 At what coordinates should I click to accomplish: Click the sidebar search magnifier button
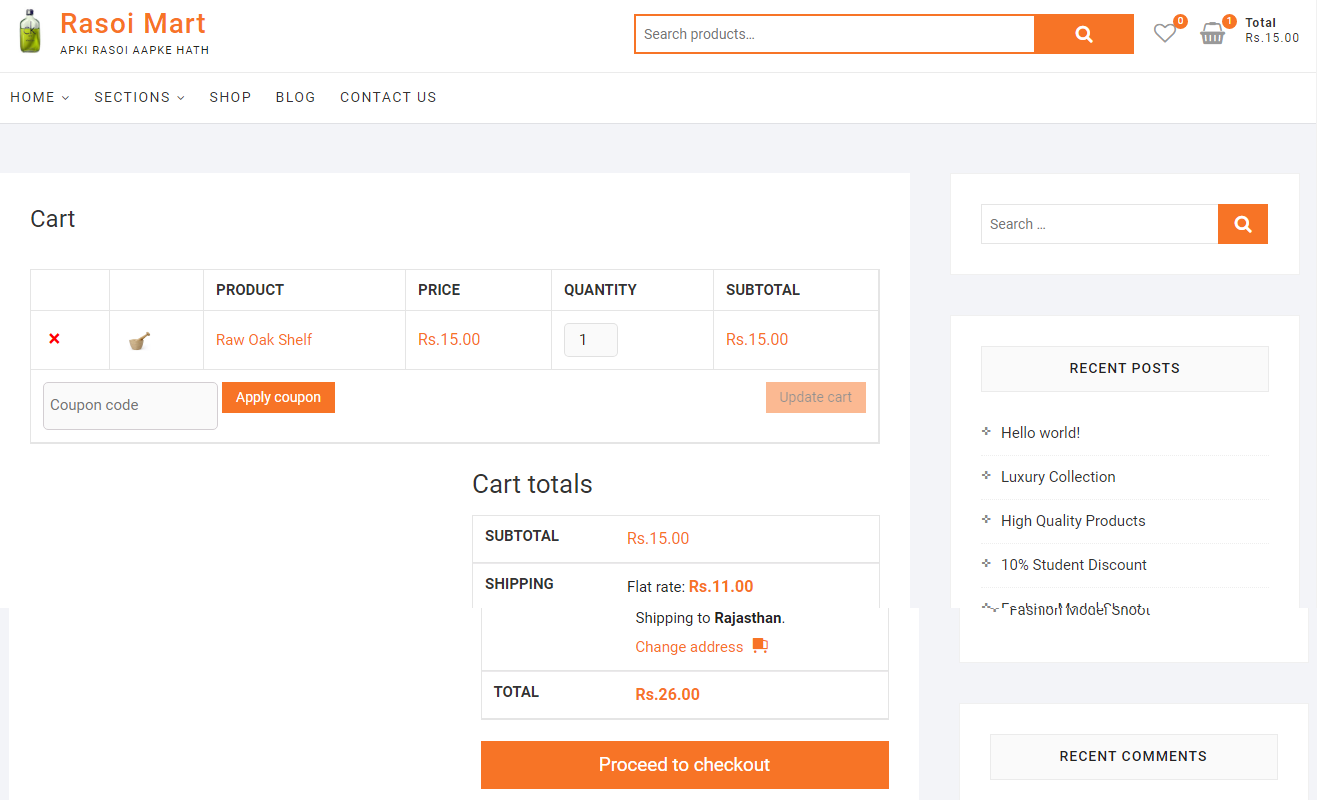1242,224
